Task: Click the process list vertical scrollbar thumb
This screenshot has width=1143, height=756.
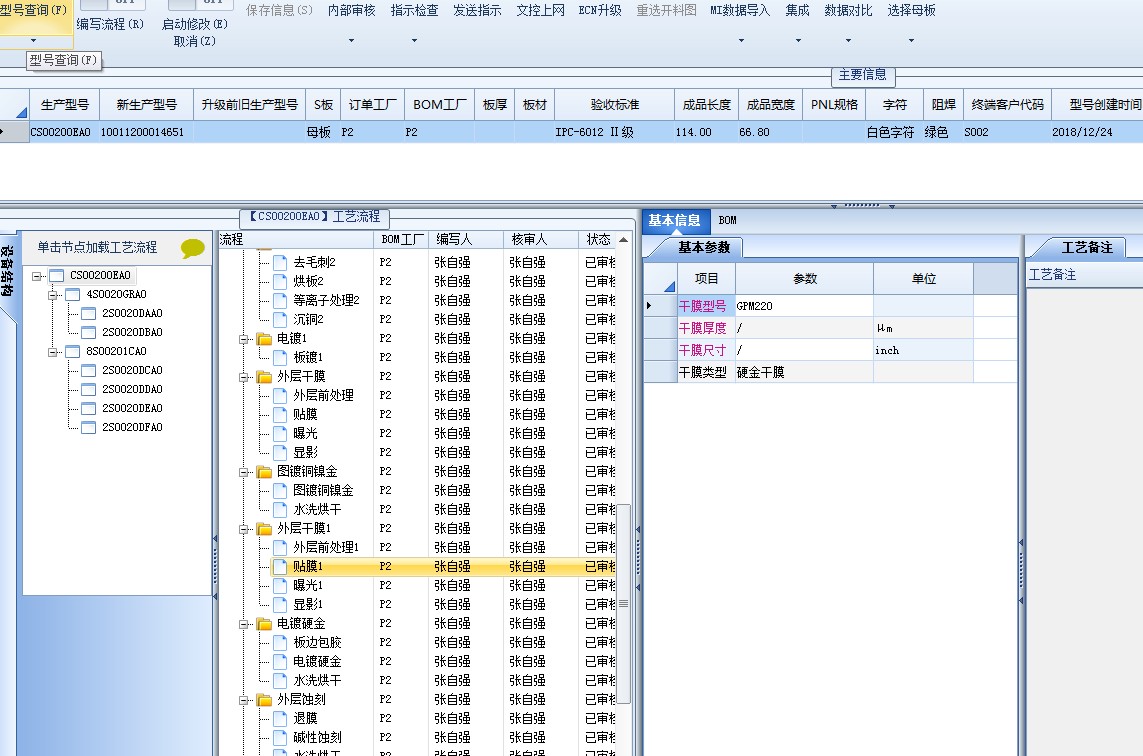Action: tap(623, 604)
